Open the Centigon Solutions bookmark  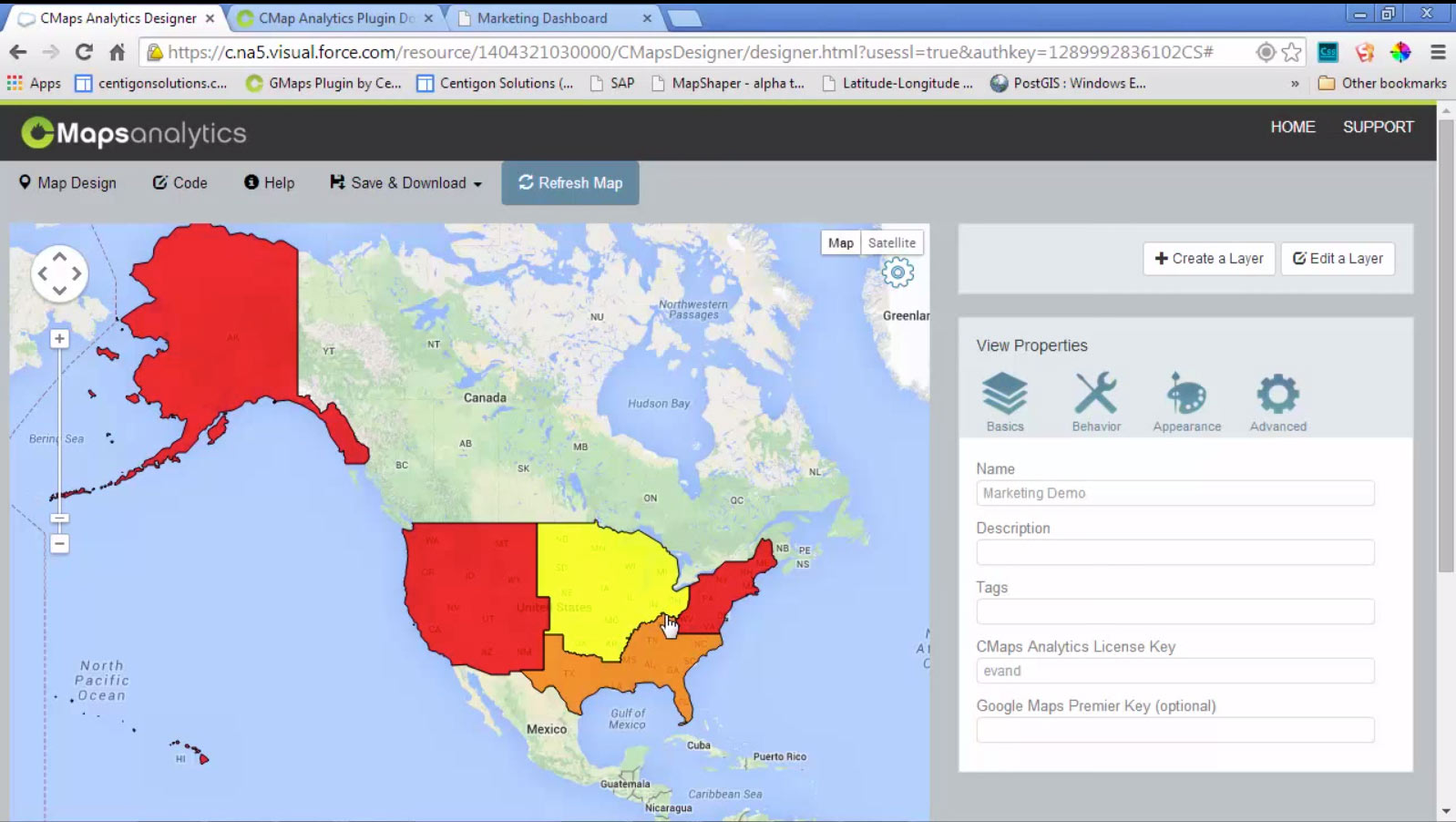pyautogui.click(x=495, y=83)
